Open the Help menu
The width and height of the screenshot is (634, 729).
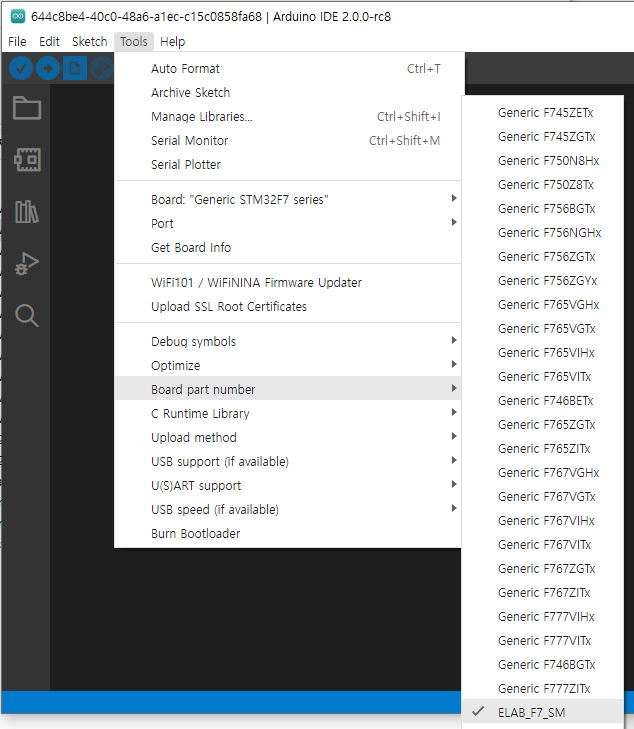(172, 42)
